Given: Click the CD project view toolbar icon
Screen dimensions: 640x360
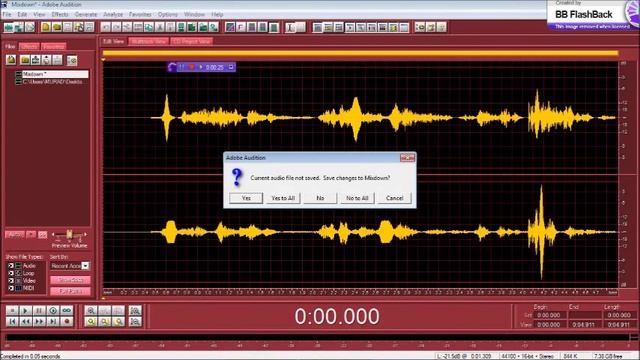Looking at the screenshot, I should [x=30, y=27].
